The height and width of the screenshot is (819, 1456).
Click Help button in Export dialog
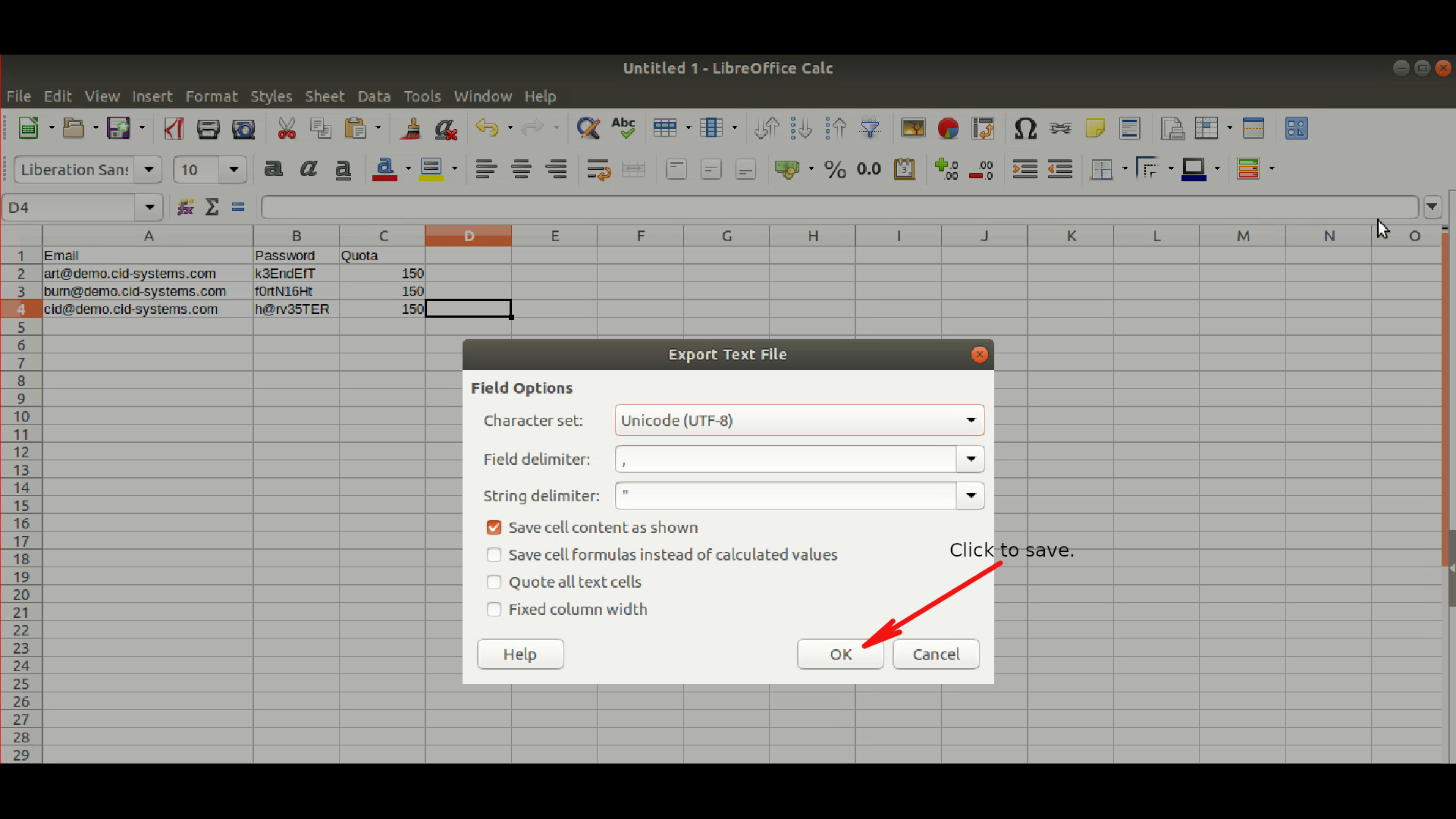coord(520,654)
